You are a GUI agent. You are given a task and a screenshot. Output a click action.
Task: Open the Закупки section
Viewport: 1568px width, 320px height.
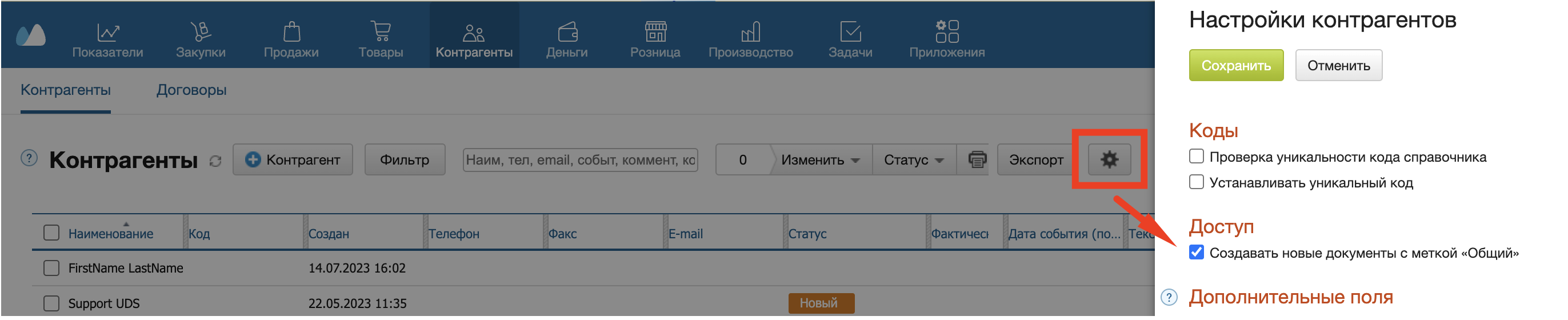[201, 39]
